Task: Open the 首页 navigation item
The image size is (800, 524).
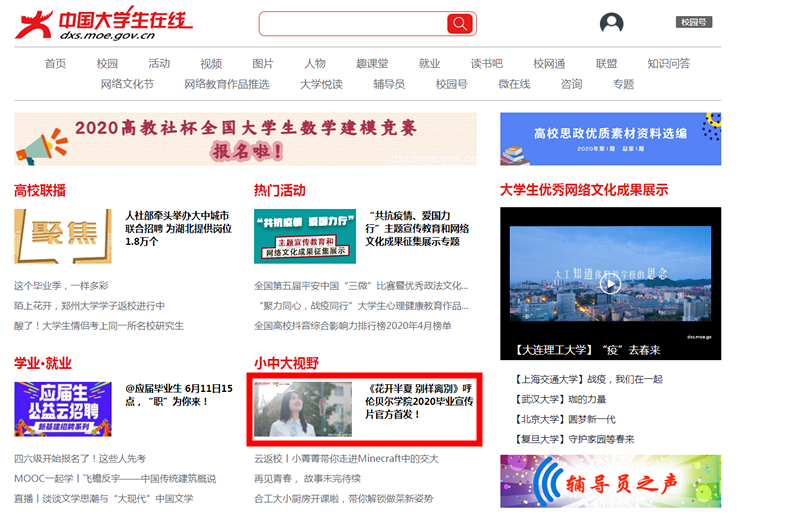Action: (x=55, y=64)
